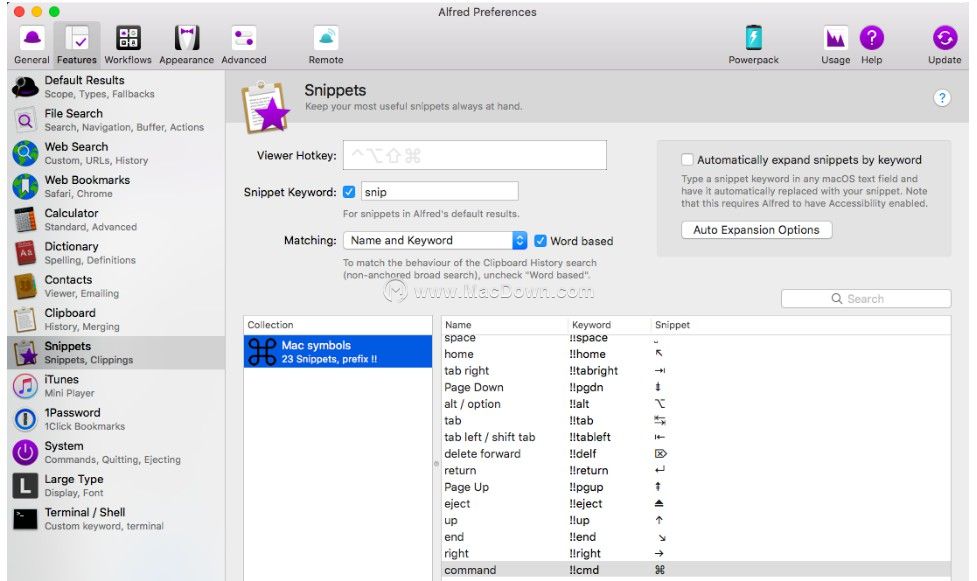Open Contacts feature settings
Screen dimensions: 977x581
[x=117, y=286]
